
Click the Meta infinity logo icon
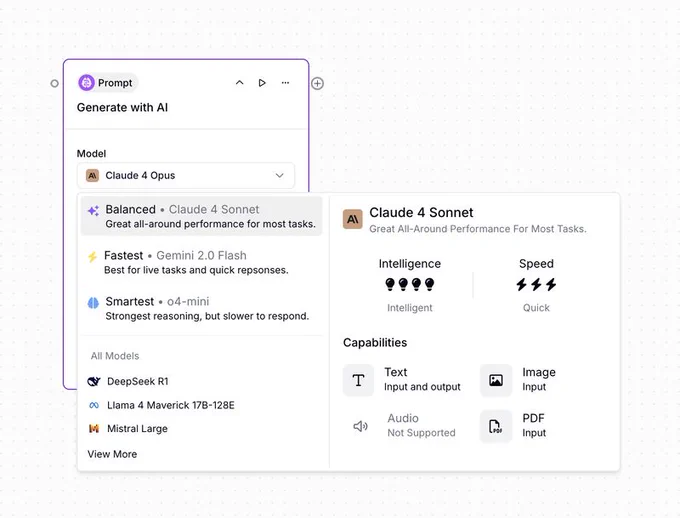[x=94, y=405]
